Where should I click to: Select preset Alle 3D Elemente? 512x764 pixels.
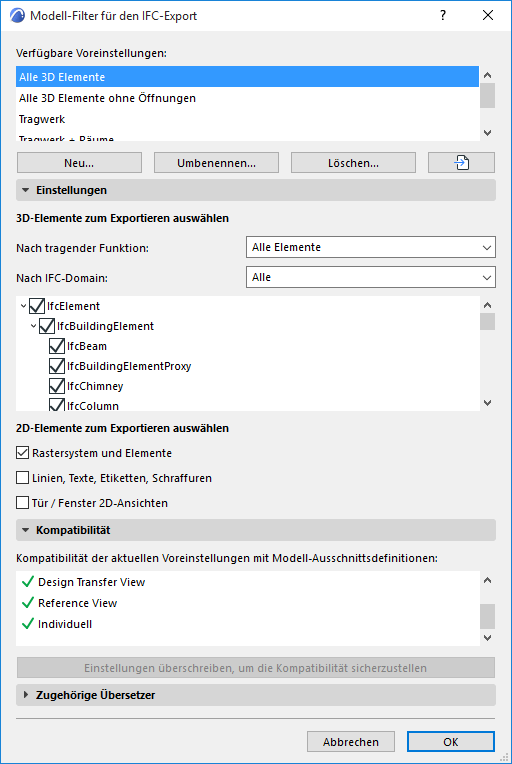point(247,77)
